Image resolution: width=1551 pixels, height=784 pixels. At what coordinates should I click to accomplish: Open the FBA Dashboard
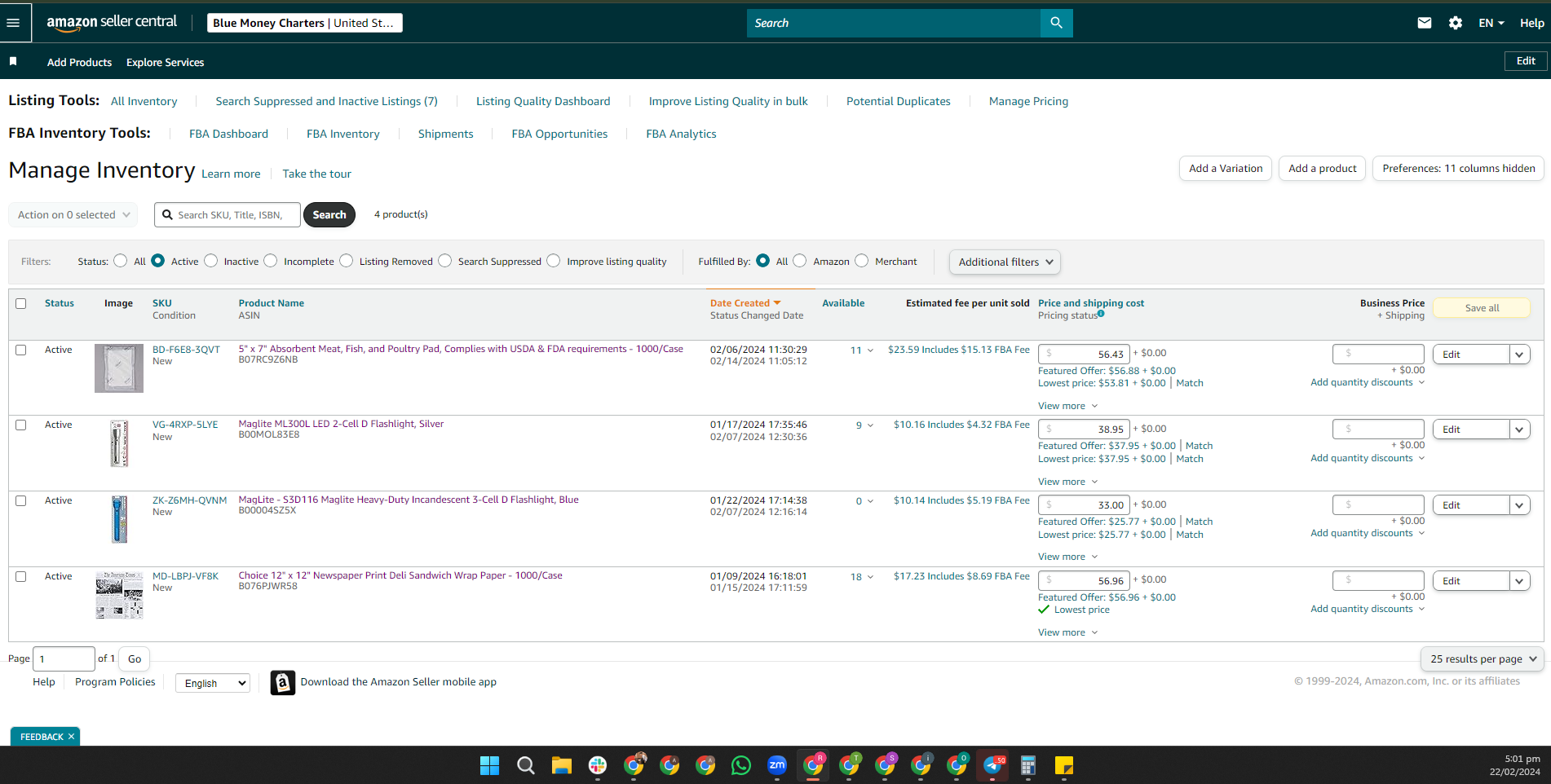click(x=228, y=134)
